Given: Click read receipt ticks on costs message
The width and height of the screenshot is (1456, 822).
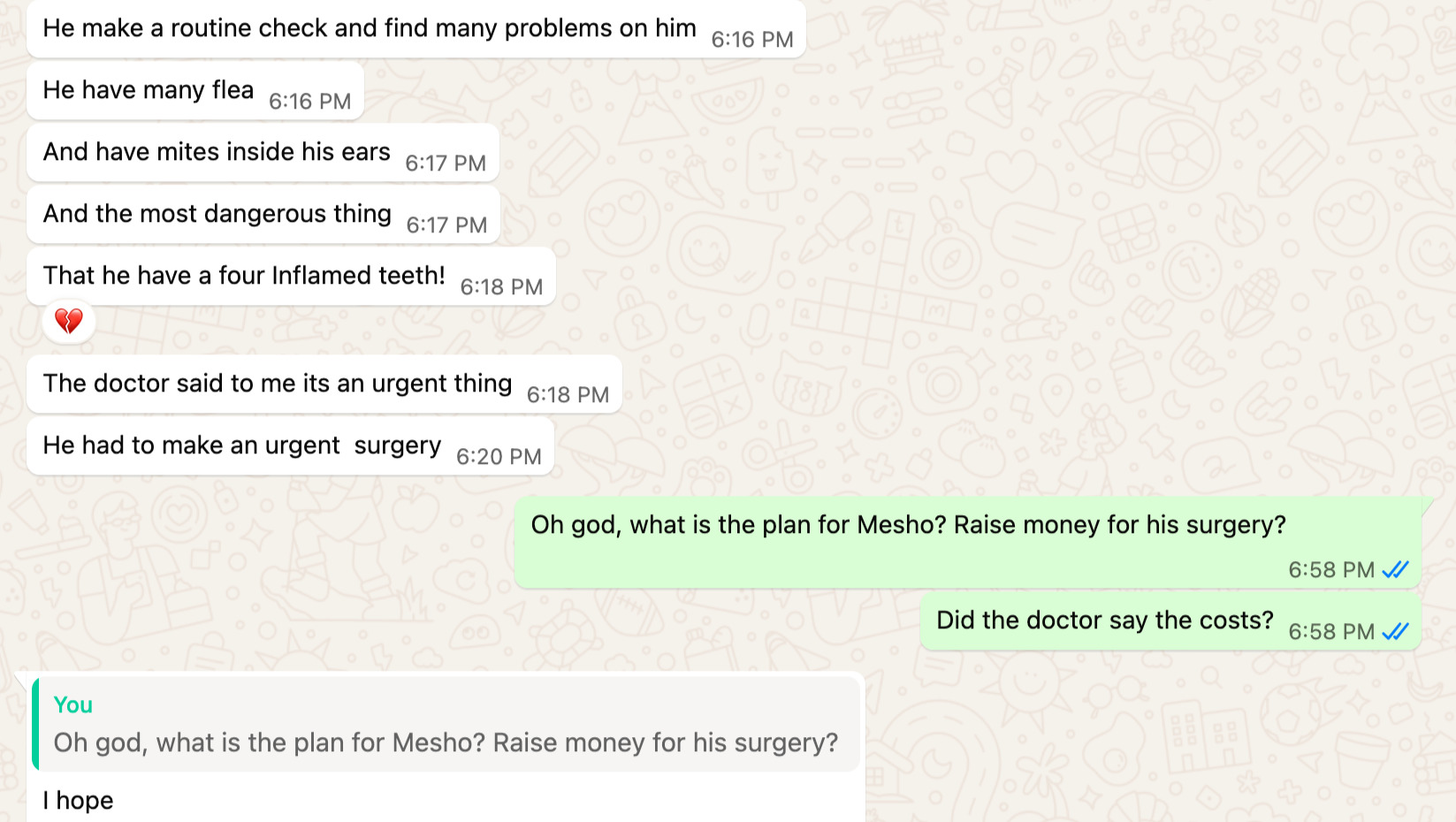Looking at the screenshot, I should click(x=1395, y=632).
